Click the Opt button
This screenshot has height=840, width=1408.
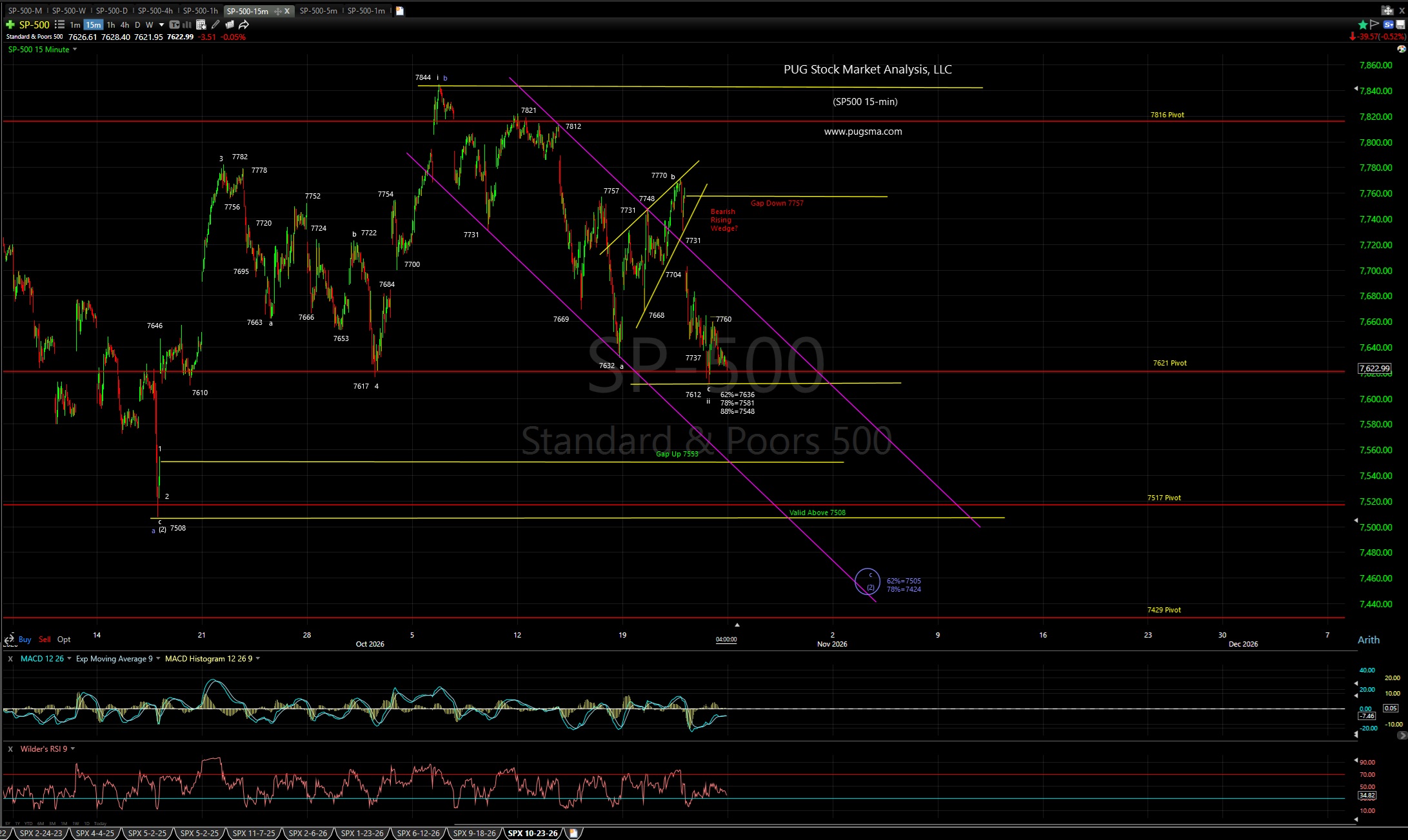point(64,640)
